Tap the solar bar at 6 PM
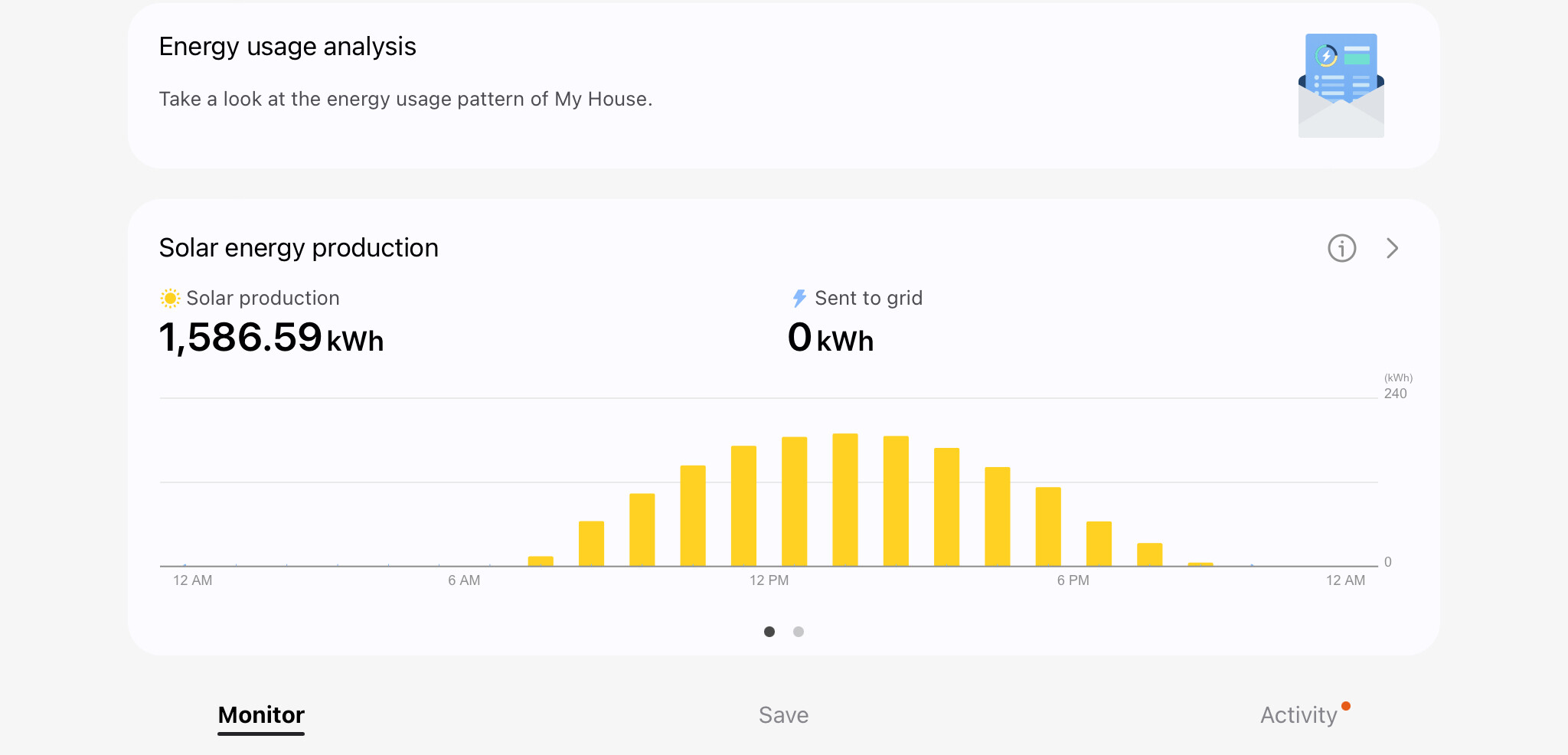 coord(1099,544)
